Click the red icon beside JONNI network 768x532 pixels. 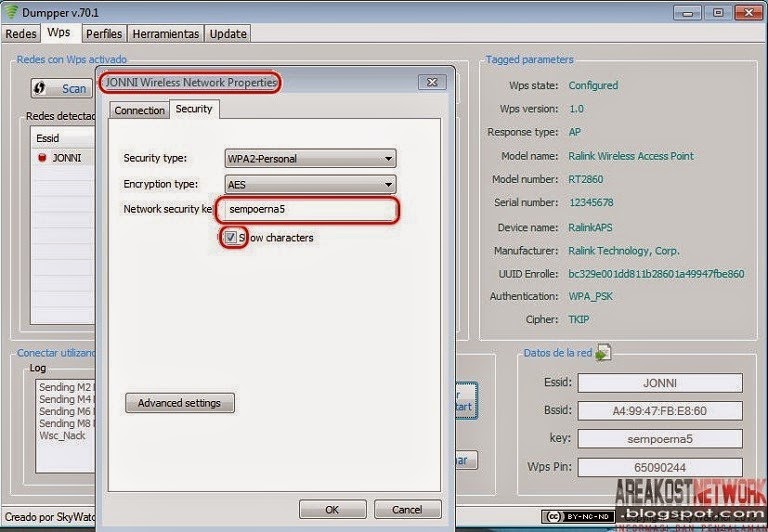[x=42, y=158]
